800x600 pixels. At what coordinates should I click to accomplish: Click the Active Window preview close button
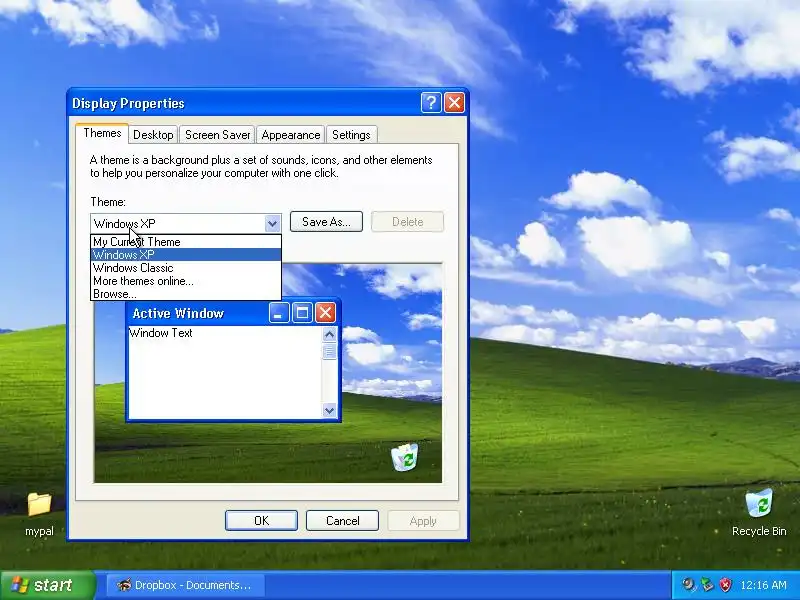[x=326, y=313]
